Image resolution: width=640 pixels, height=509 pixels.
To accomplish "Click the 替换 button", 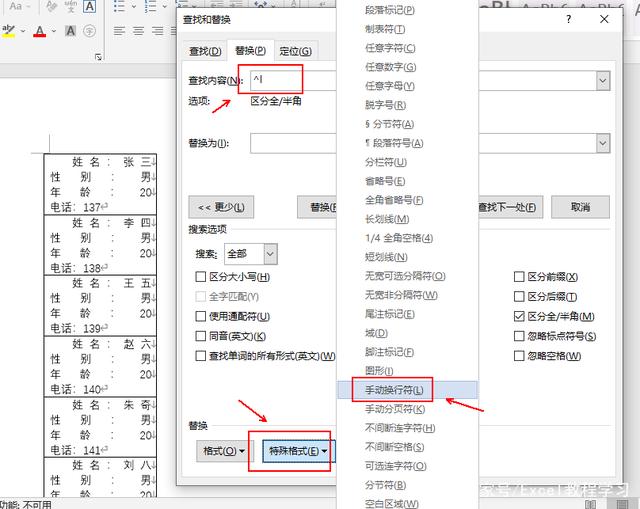I will click(x=317, y=207).
